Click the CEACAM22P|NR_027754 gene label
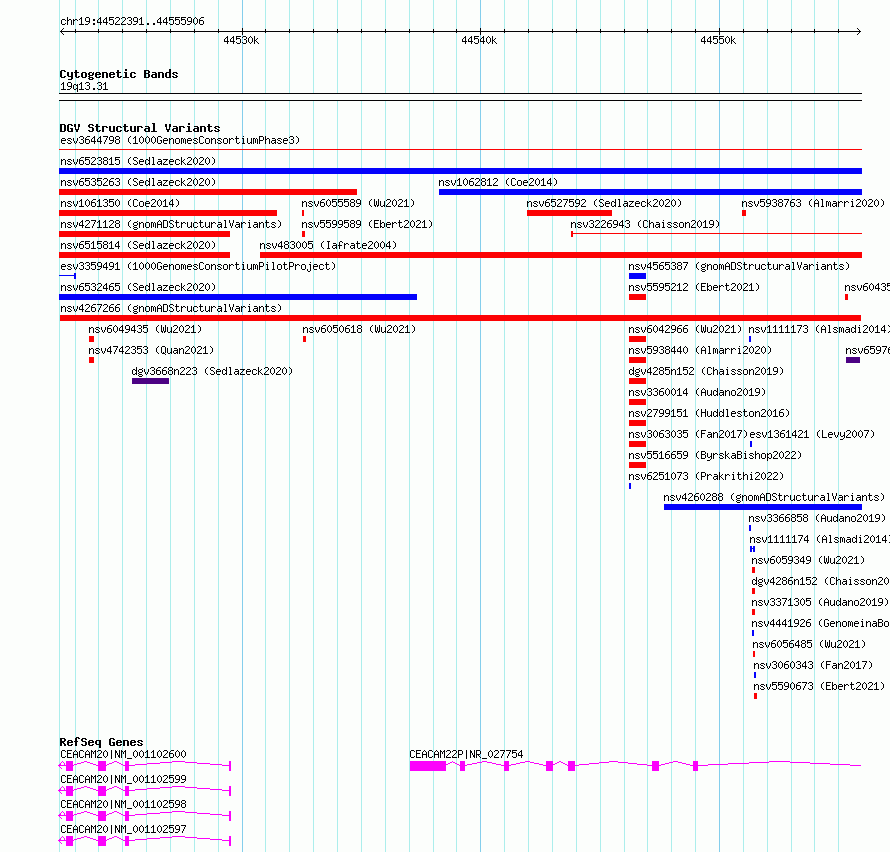890x852 pixels. [x=466, y=754]
